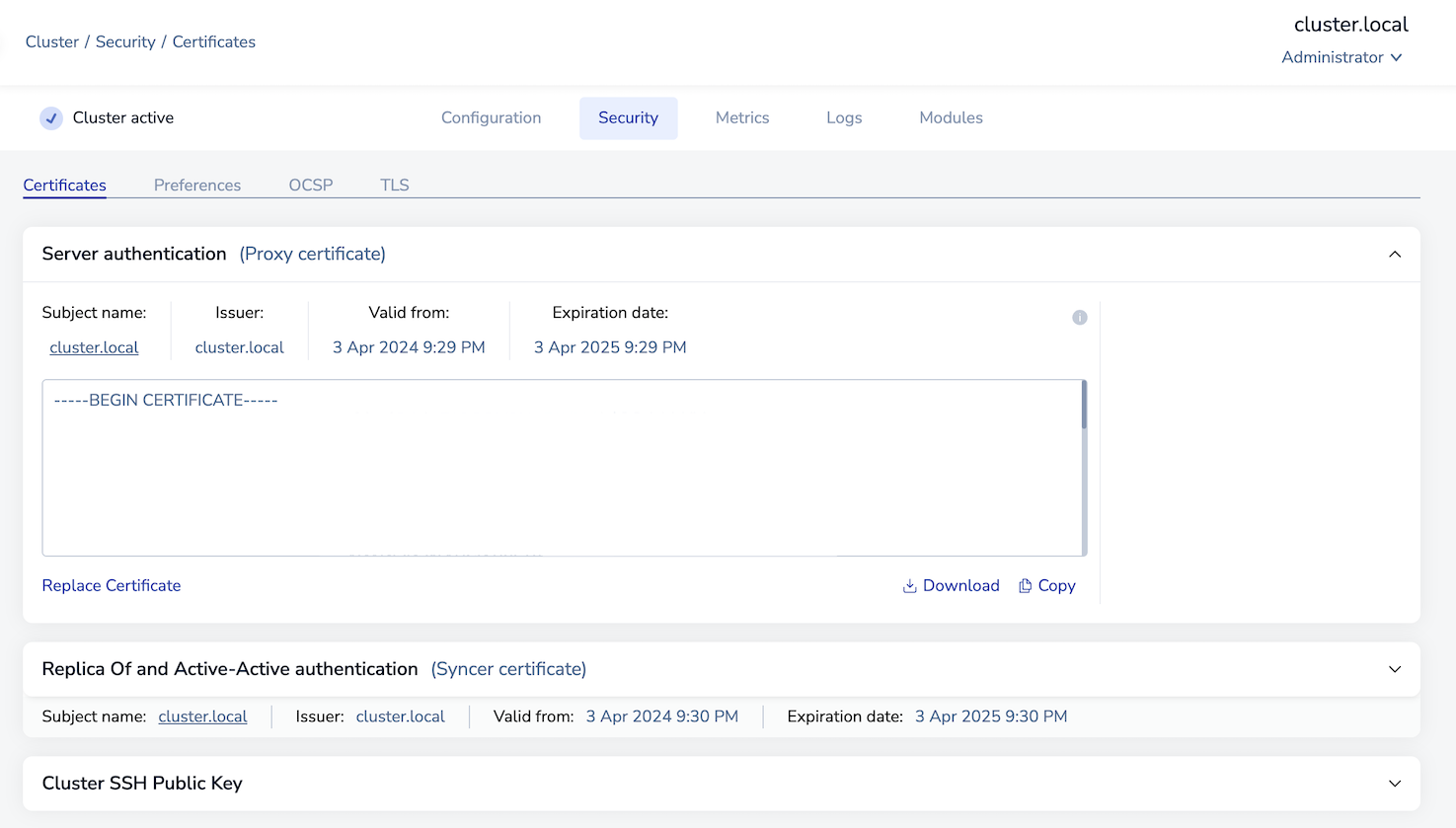The image size is (1456, 828).
Task: Click proxy certificate subject name cluster.local link
Action: point(94,347)
